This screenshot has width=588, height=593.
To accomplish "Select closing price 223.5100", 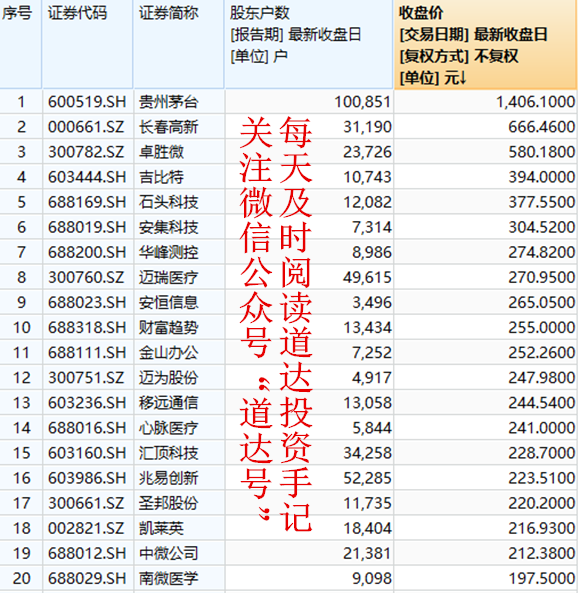I will pos(541,478).
